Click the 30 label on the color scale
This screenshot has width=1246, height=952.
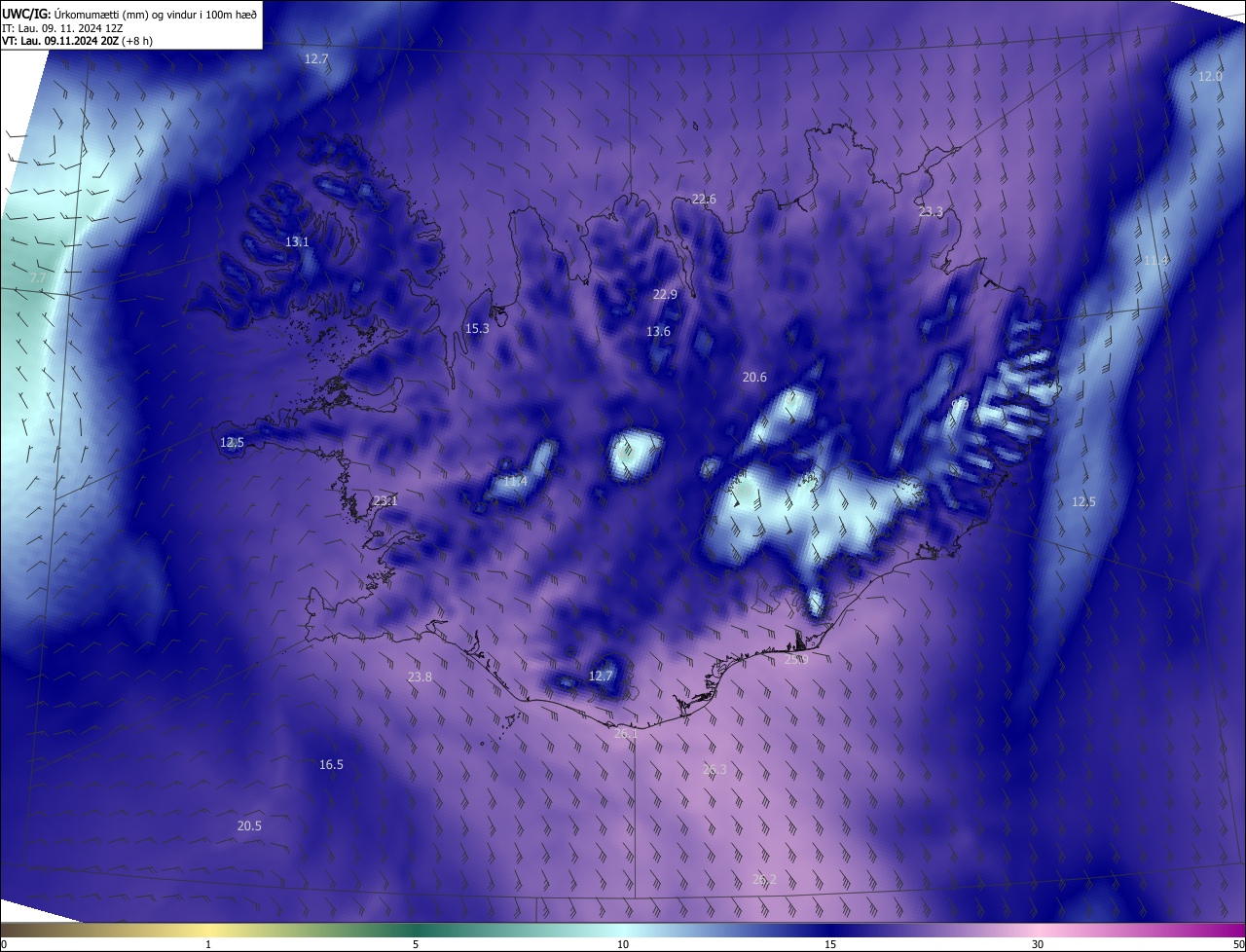pyautogui.click(x=1038, y=944)
